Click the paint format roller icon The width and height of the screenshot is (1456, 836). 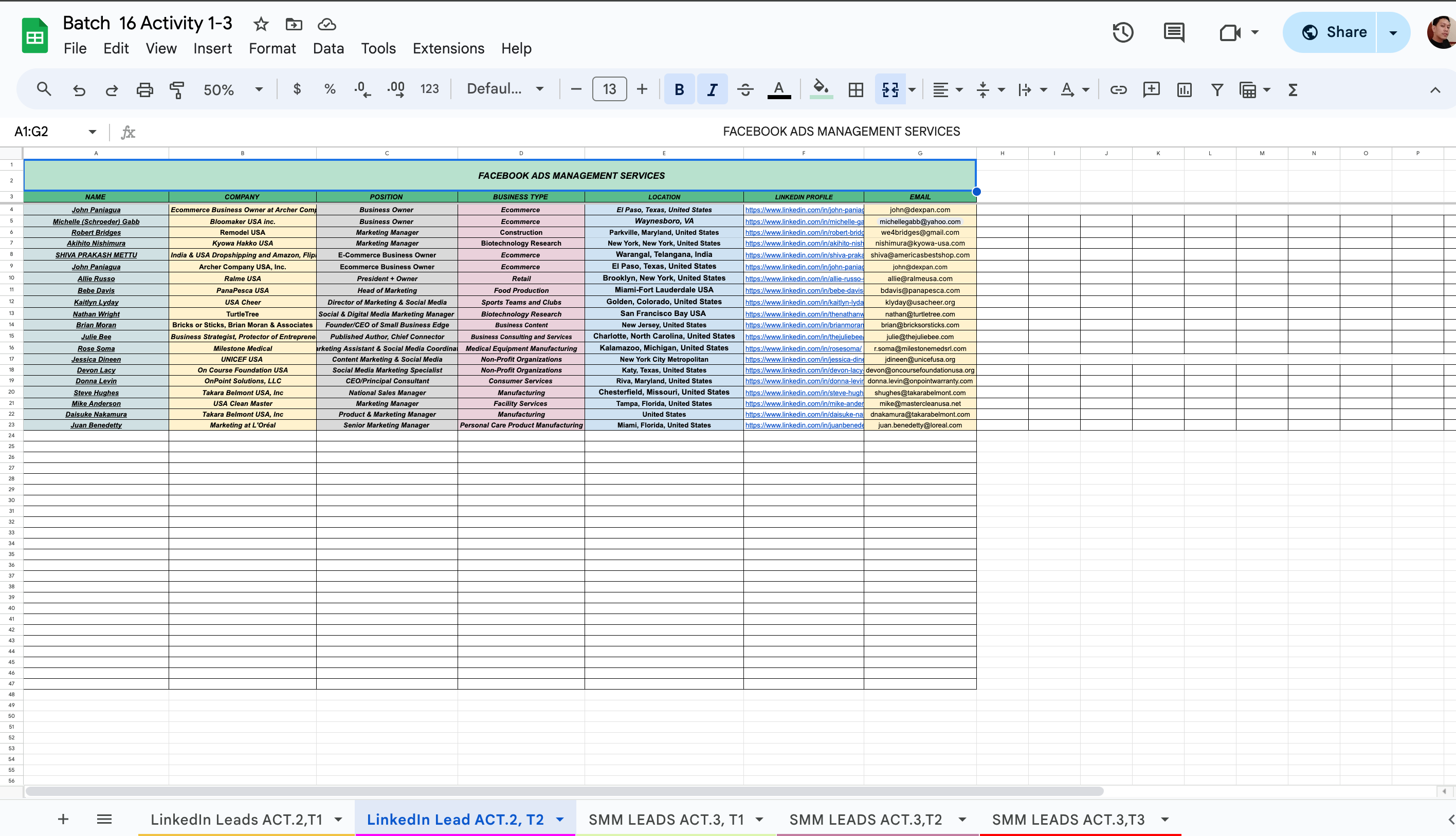pyautogui.click(x=177, y=89)
